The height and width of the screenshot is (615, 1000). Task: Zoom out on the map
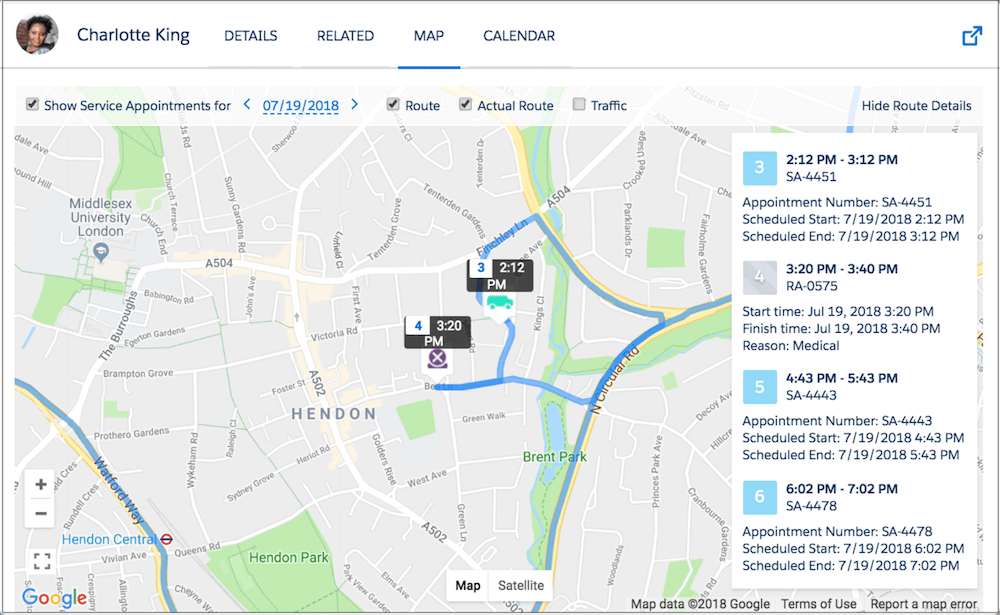pyautogui.click(x=41, y=514)
